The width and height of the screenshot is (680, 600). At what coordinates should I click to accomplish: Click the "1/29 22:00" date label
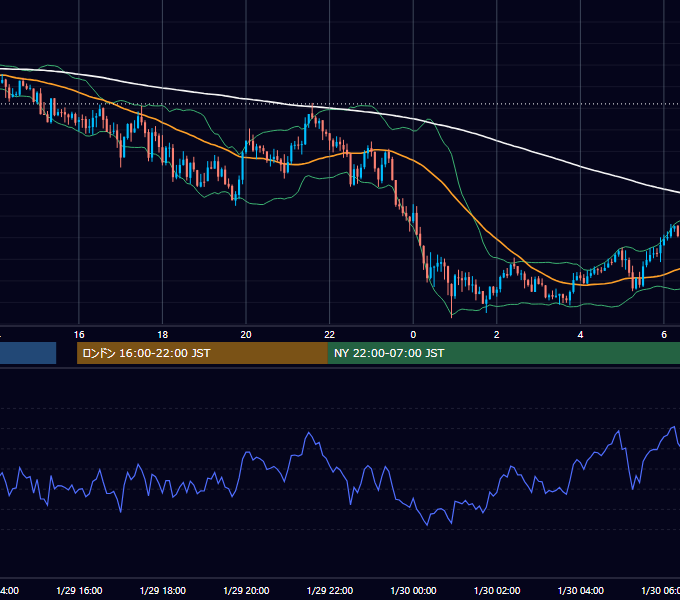[x=330, y=590]
